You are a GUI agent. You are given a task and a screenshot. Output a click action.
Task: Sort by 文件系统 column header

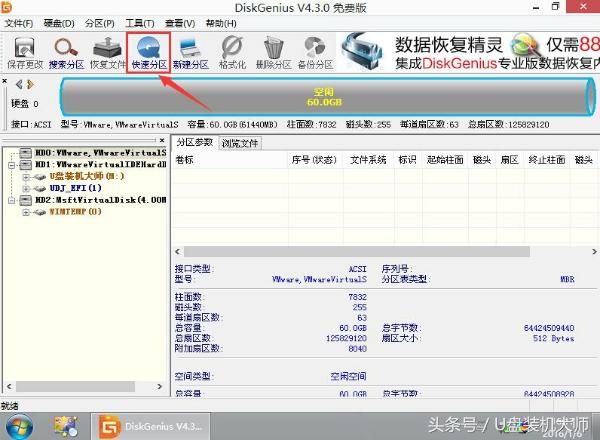click(x=368, y=160)
